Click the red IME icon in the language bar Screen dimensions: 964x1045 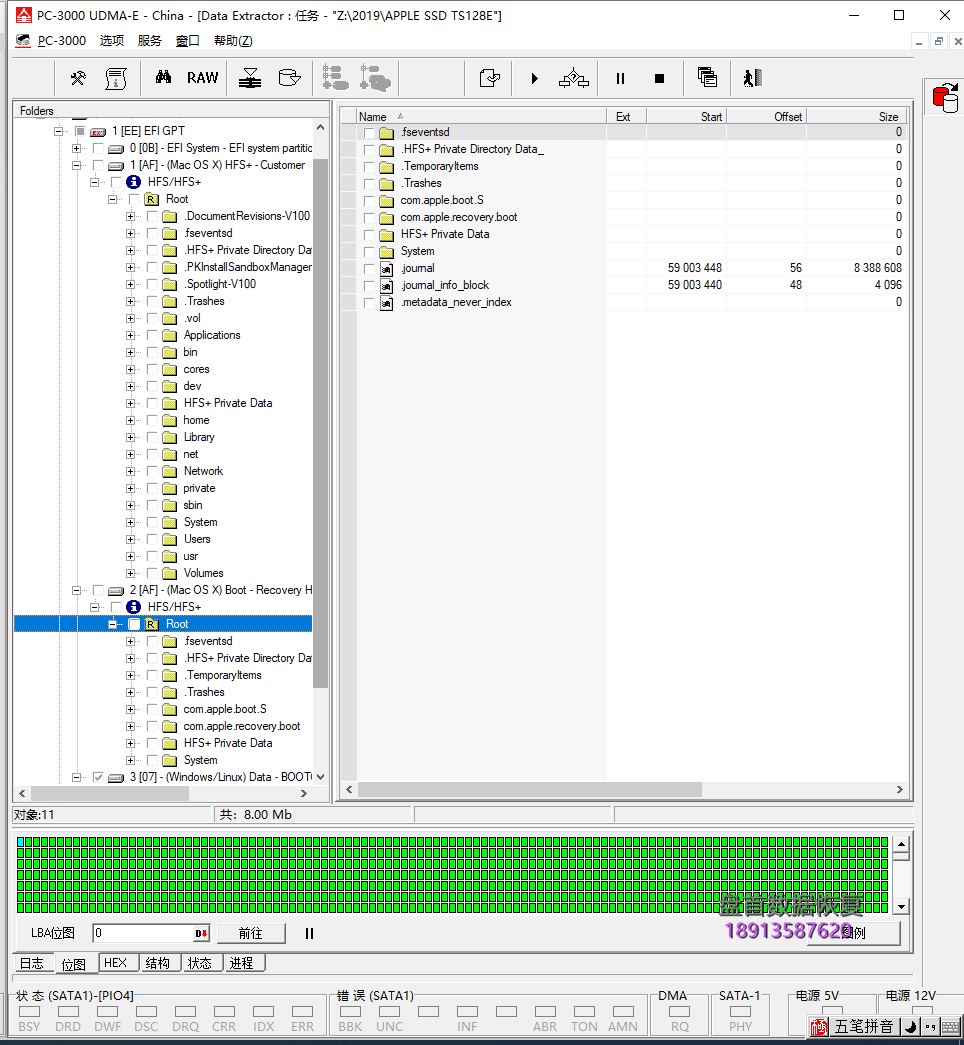[818, 1027]
